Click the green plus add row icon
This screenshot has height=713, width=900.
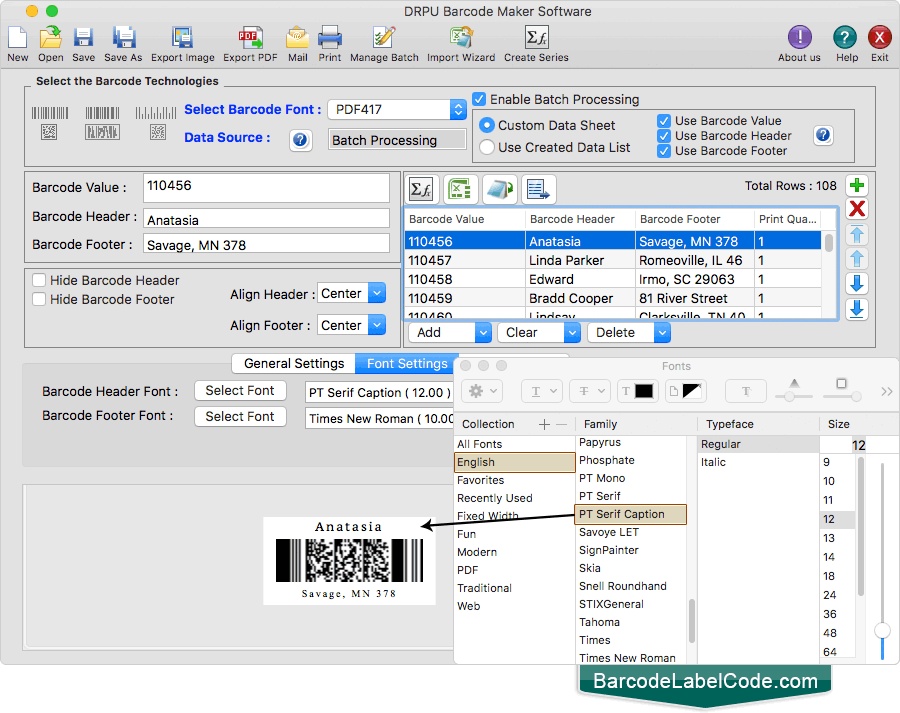857,185
